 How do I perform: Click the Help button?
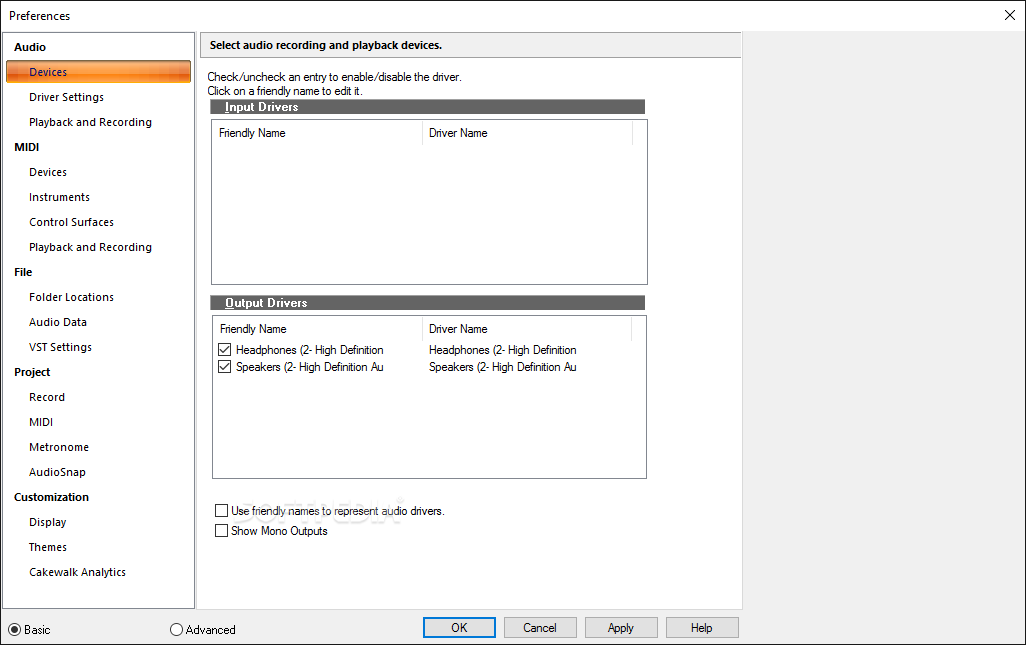pos(702,627)
